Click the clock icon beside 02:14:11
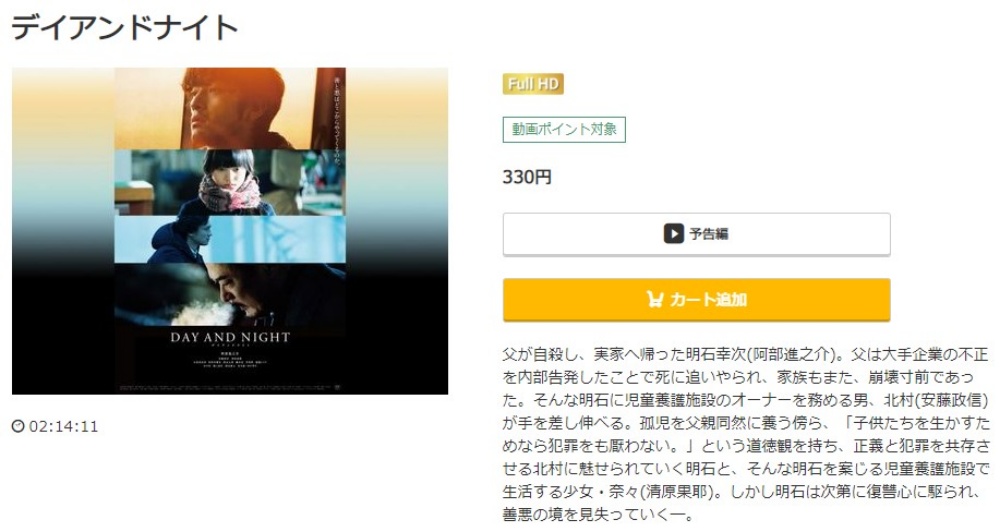 (18, 425)
